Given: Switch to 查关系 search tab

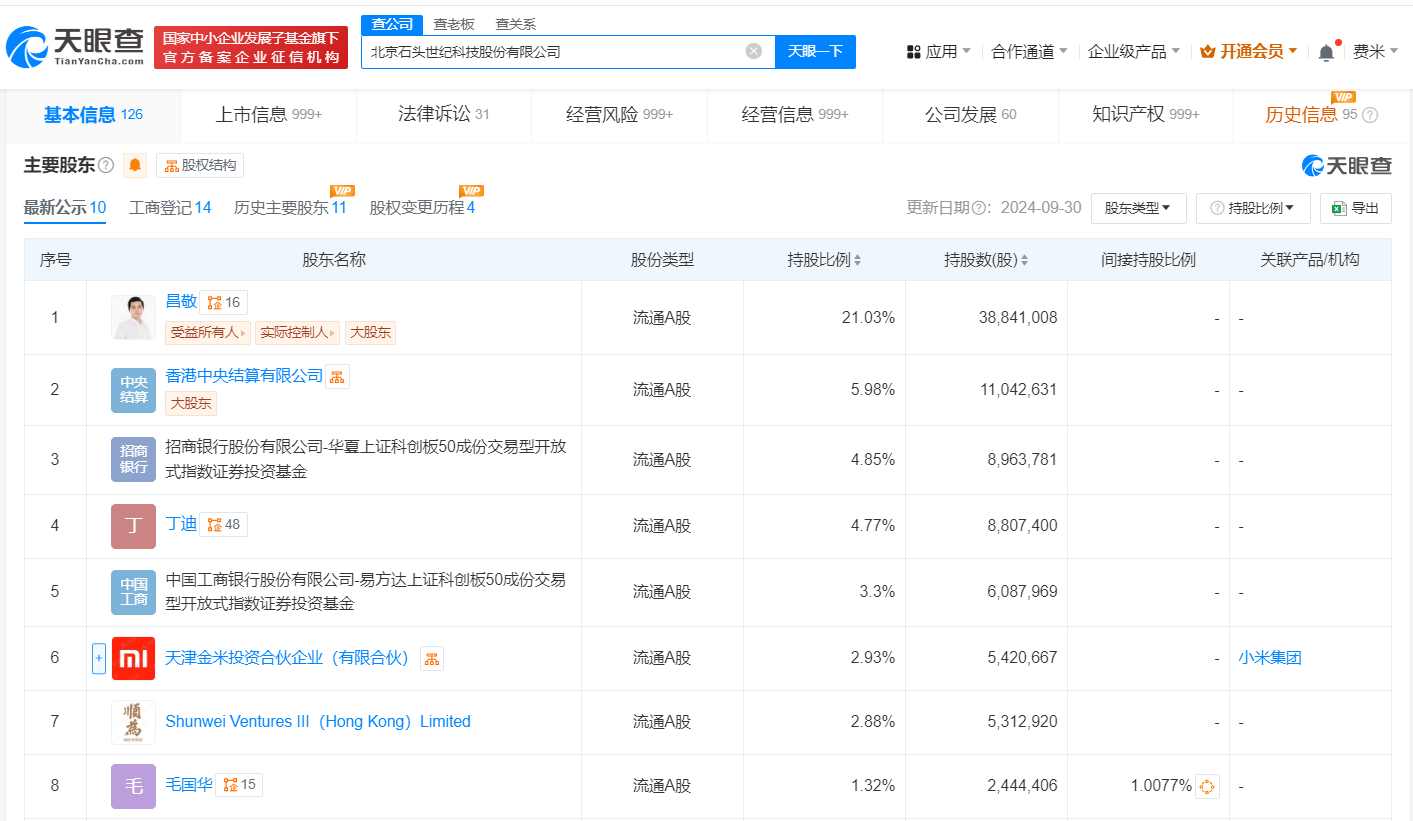Looking at the screenshot, I should click(x=516, y=24).
